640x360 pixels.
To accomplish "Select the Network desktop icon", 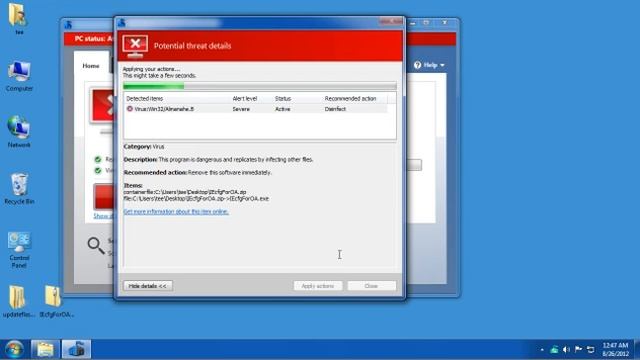I will [19, 132].
